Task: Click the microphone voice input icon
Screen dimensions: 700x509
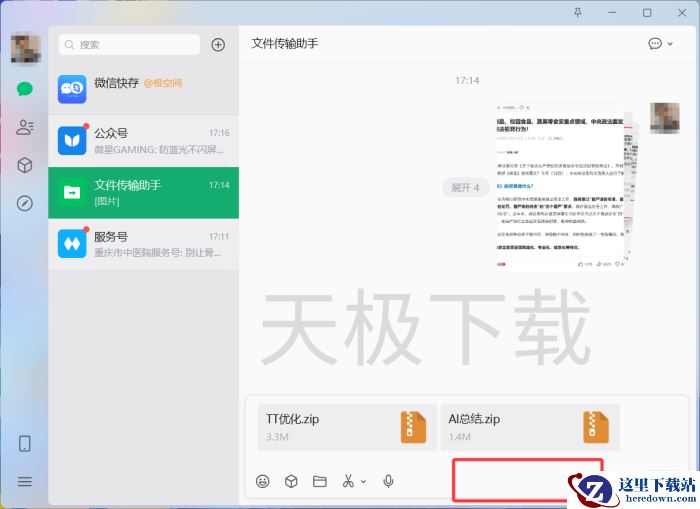Action: coord(388,481)
